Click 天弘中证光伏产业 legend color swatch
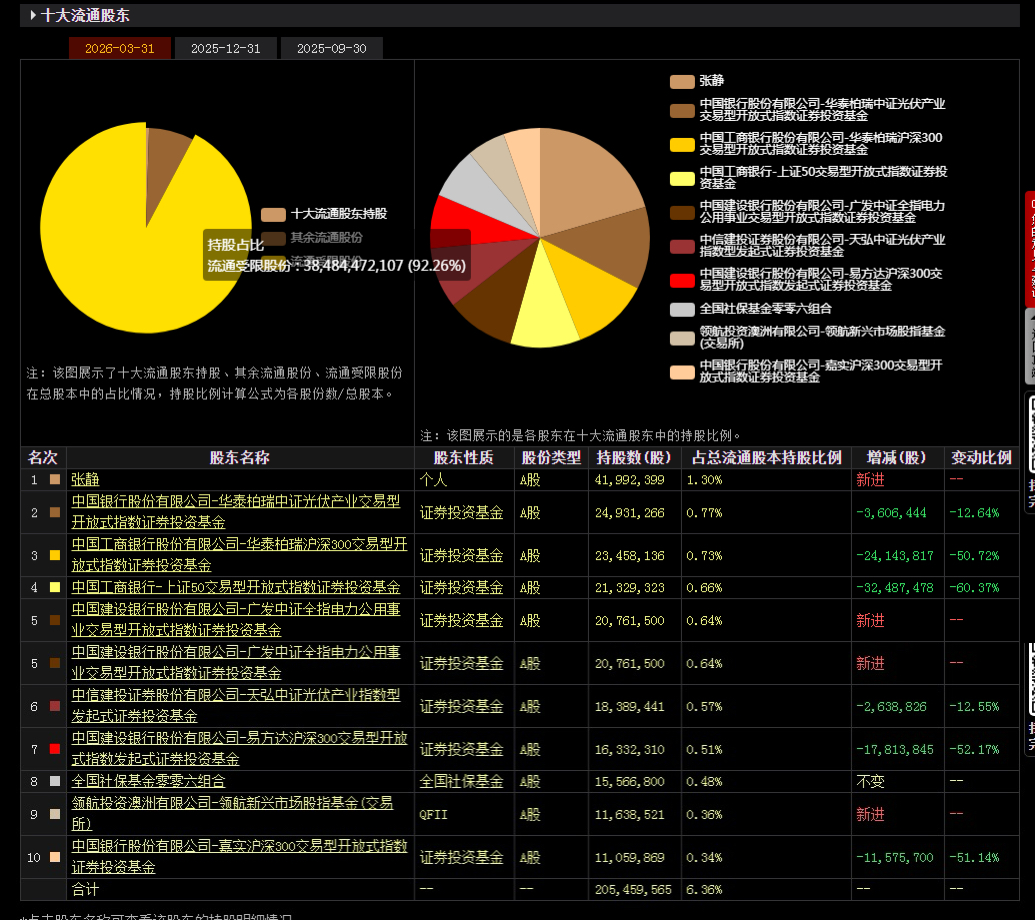The image size is (1035, 920). tap(682, 246)
